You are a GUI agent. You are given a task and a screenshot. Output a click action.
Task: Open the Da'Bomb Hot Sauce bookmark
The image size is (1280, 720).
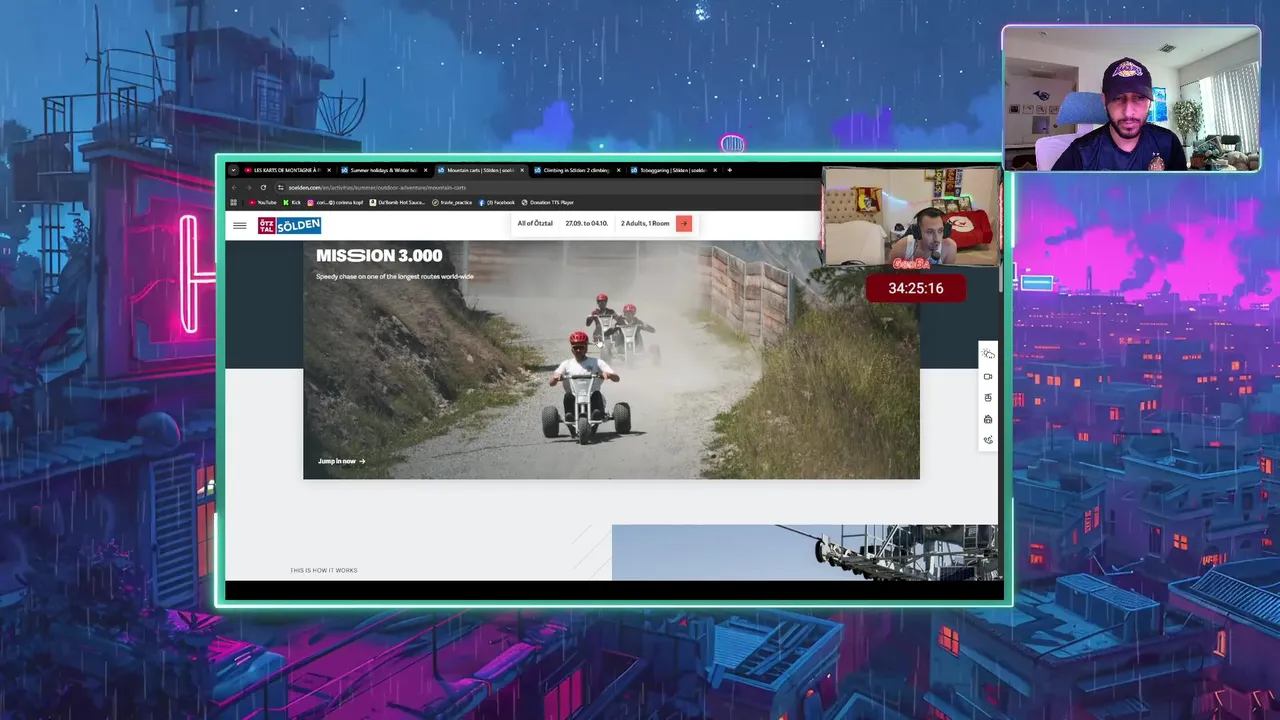click(397, 202)
